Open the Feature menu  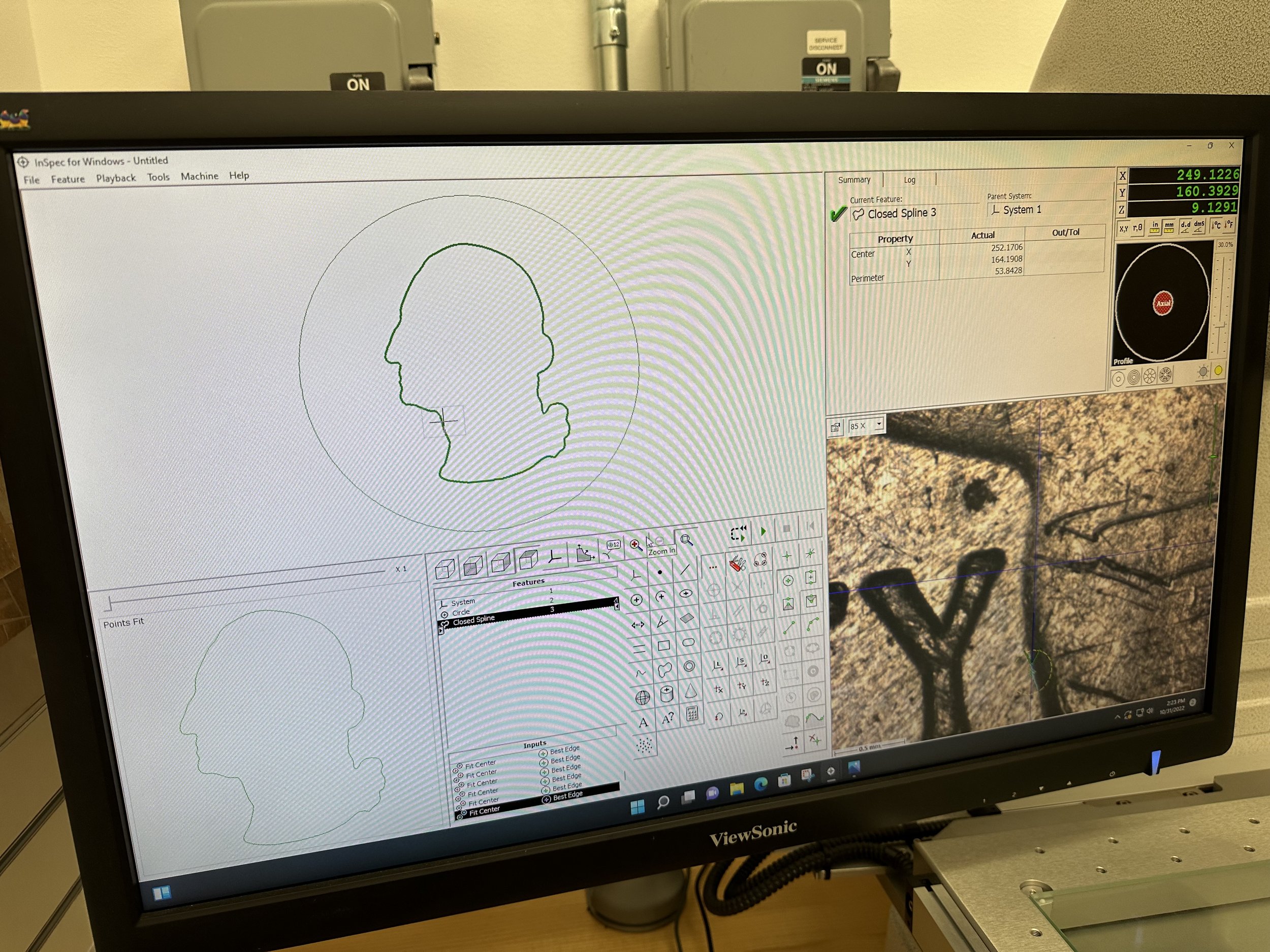click(68, 179)
